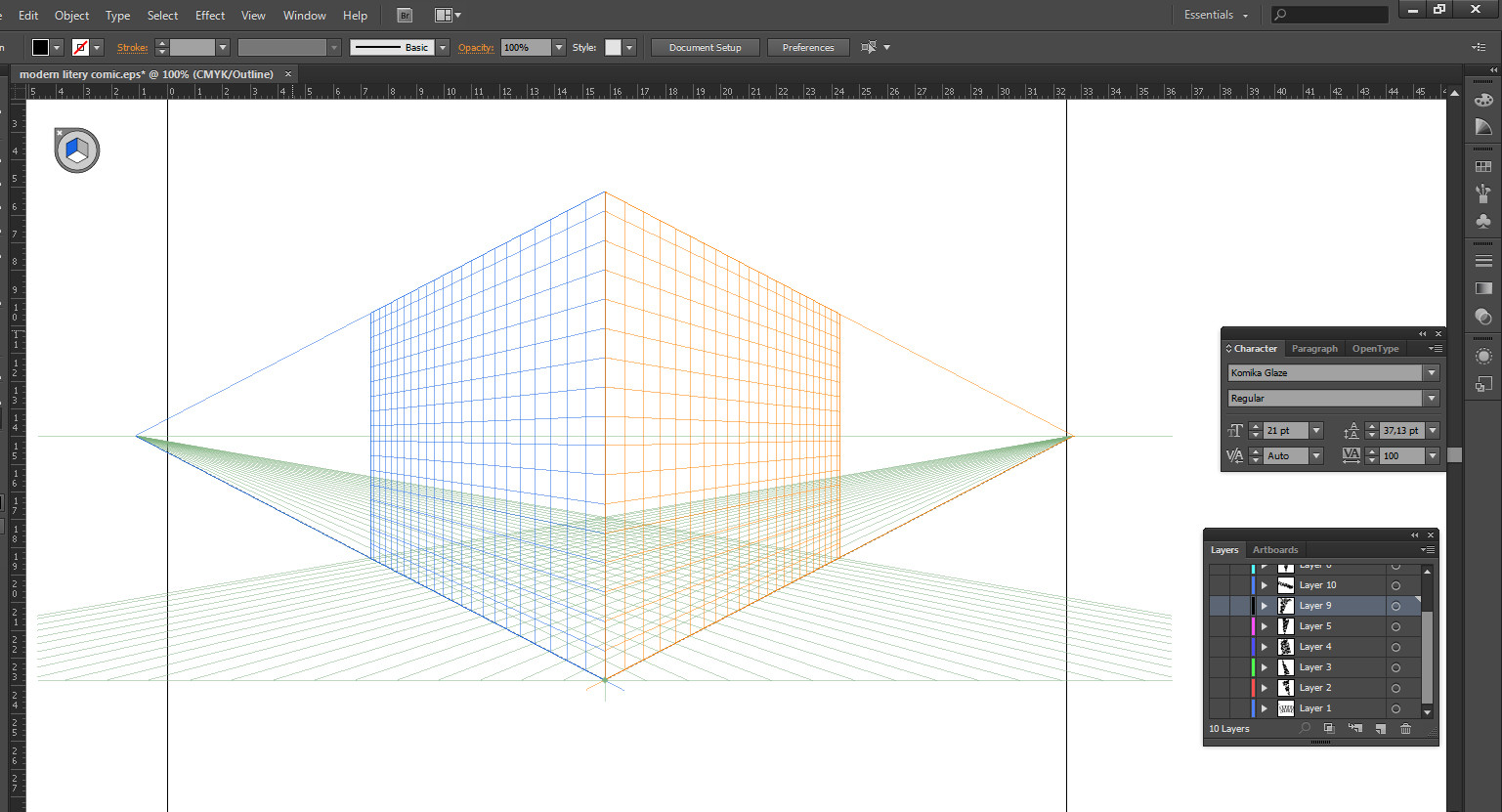
Task: Open the Essentials workspace dropdown
Action: (x=1216, y=16)
